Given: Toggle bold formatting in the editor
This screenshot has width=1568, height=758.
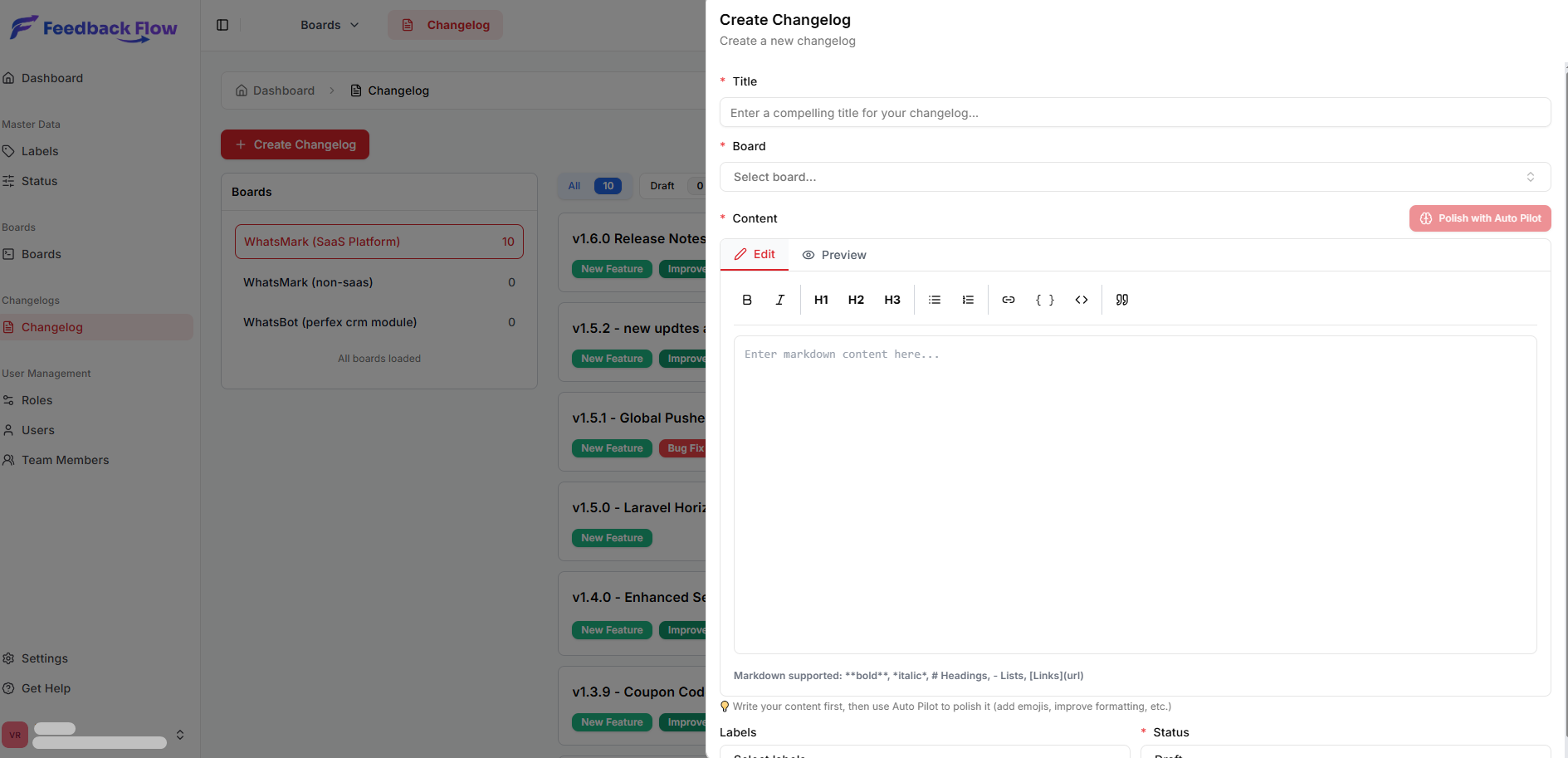Looking at the screenshot, I should tap(746, 300).
